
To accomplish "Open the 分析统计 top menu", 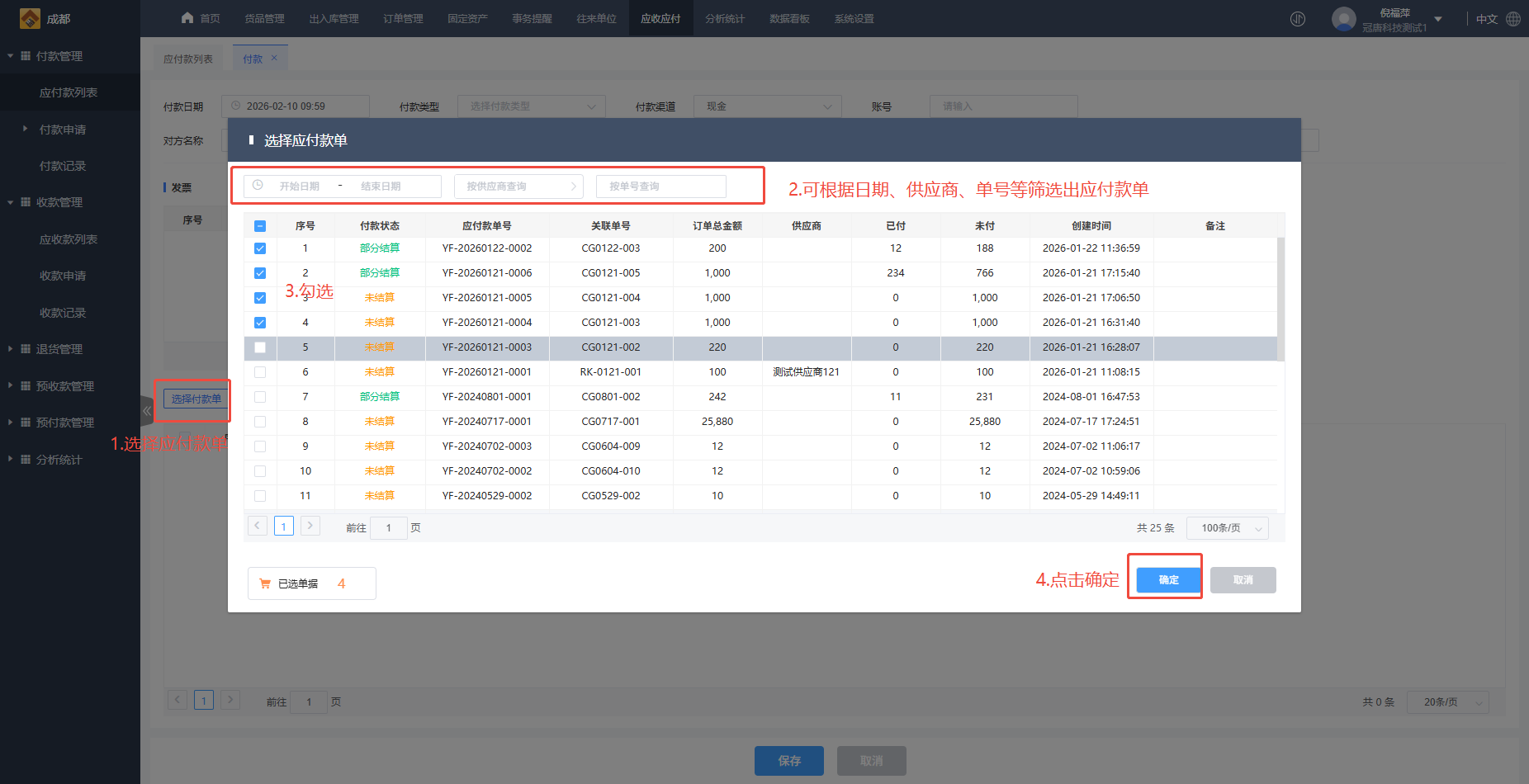I will pos(724,19).
